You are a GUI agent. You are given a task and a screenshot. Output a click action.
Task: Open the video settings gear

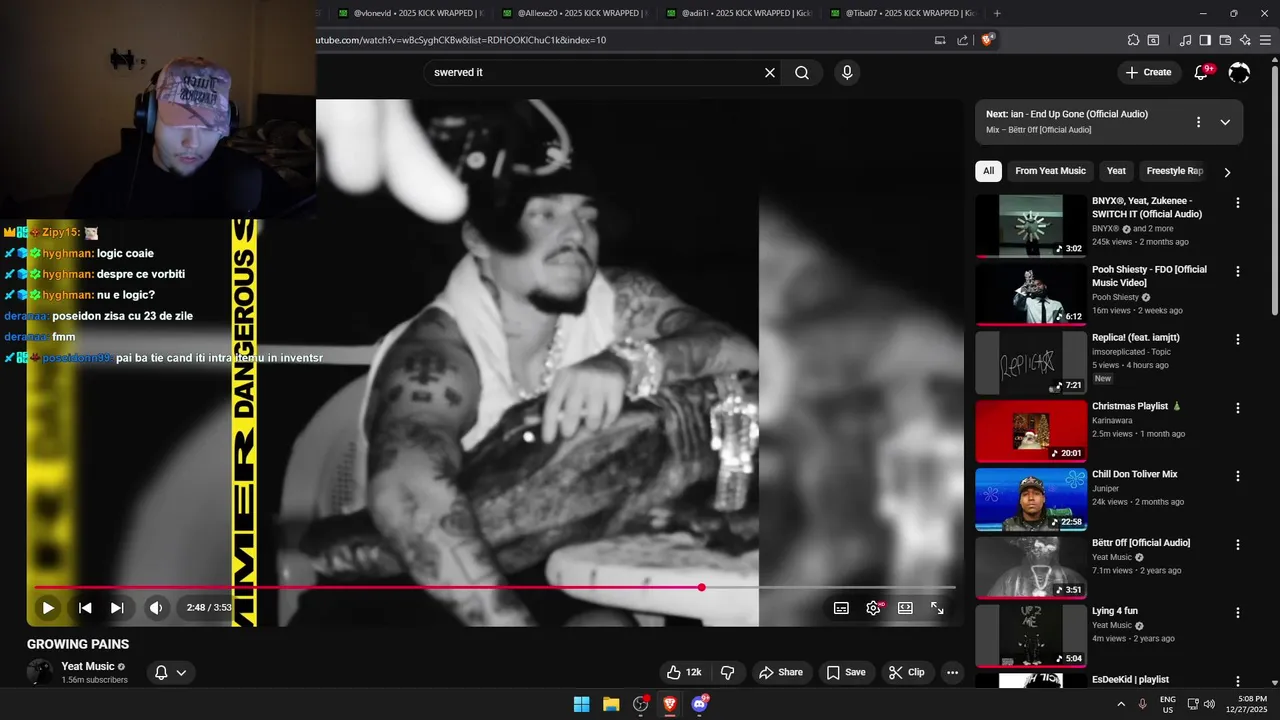click(x=874, y=608)
